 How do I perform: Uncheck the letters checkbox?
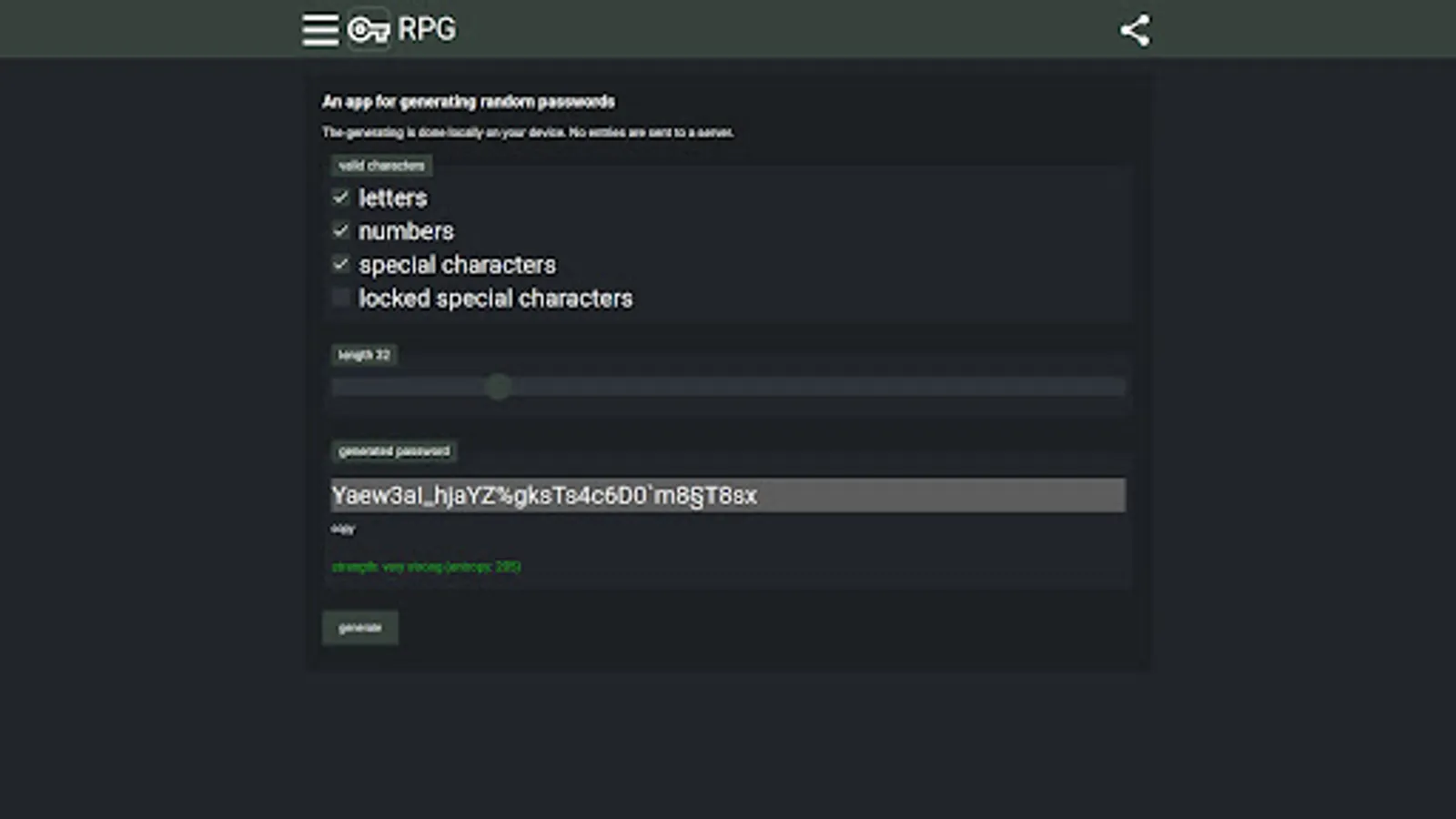pyautogui.click(x=341, y=197)
